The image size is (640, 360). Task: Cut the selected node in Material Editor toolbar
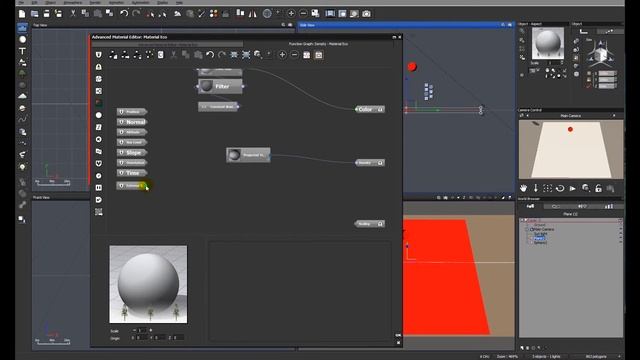click(x=173, y=55)
